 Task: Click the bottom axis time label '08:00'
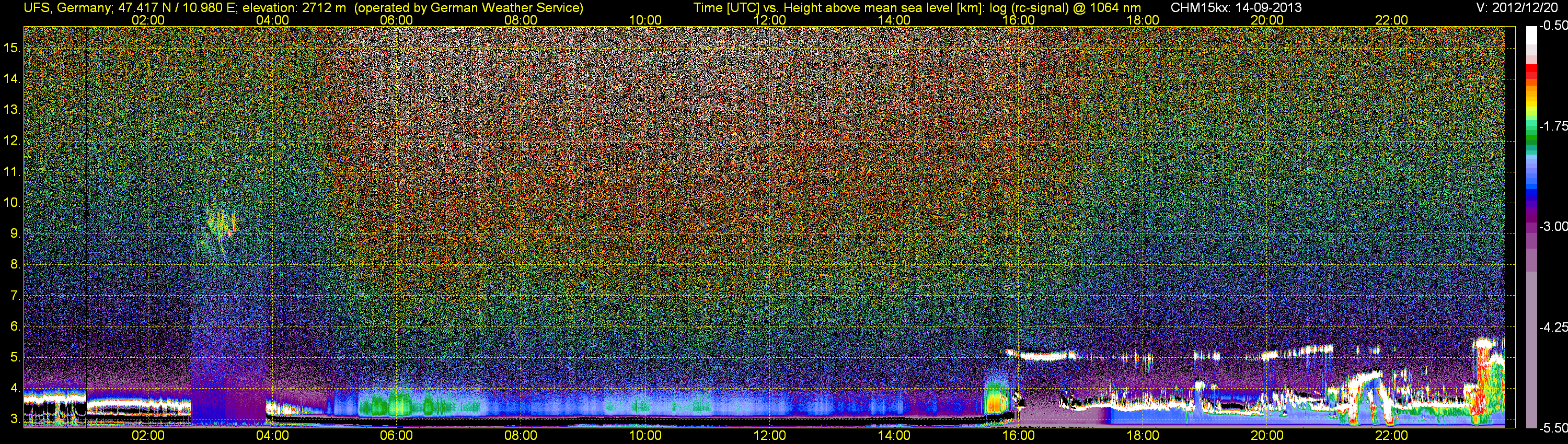coord(521,436)
